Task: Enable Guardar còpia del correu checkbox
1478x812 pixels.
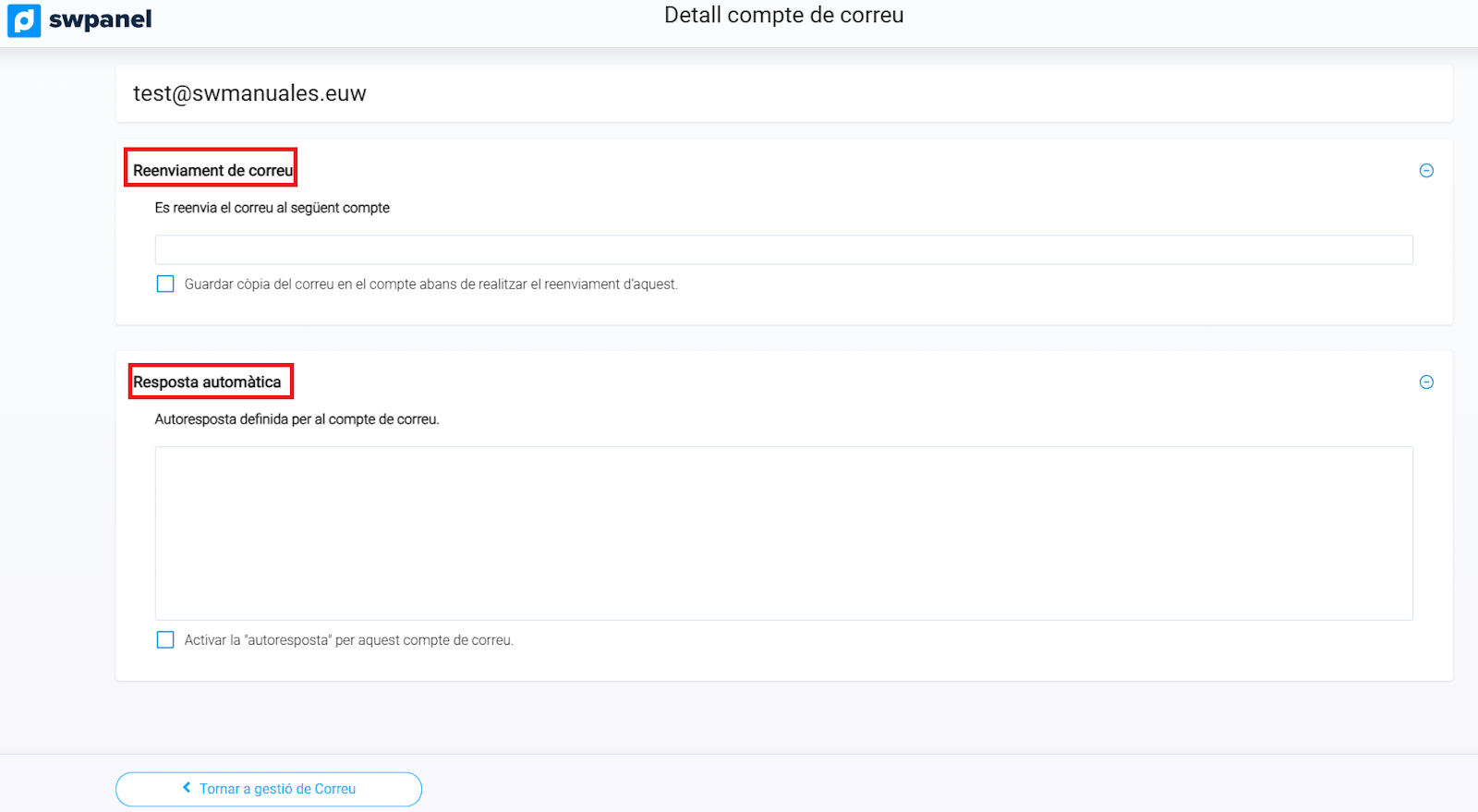Action: 165,284
